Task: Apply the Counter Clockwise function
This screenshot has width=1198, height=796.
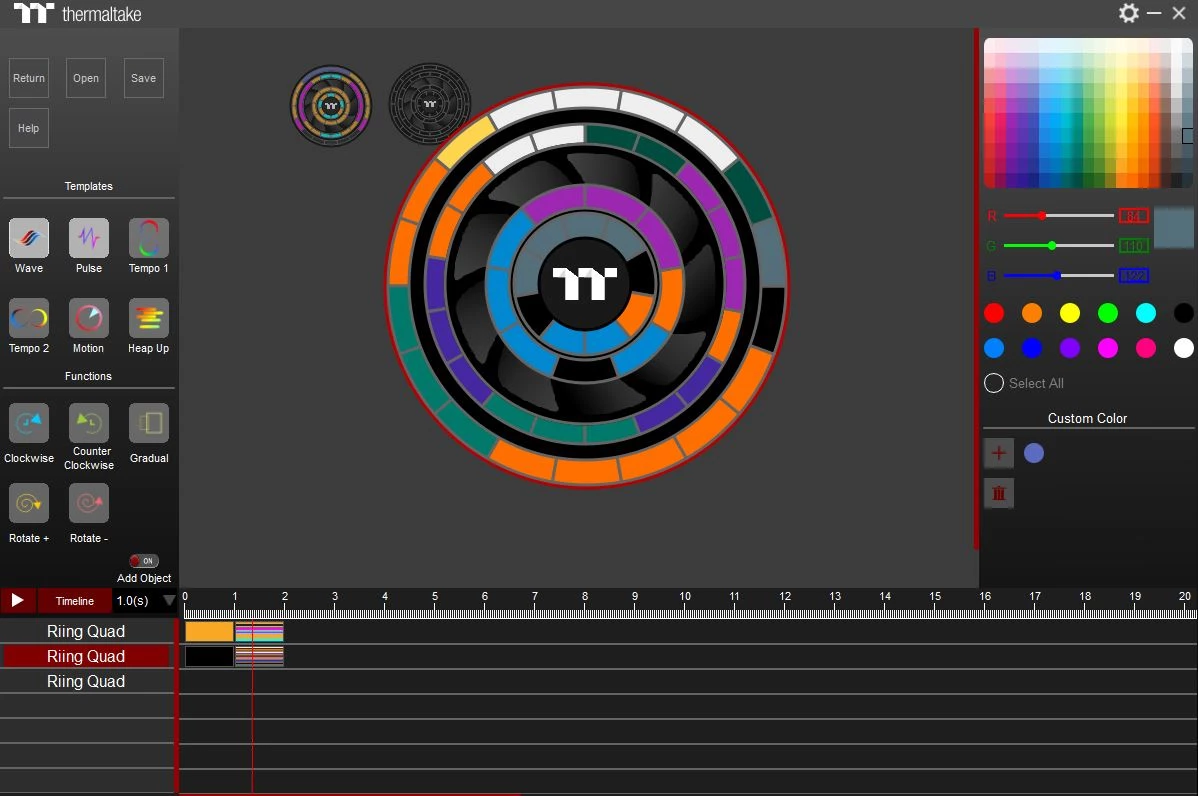Action: 89,422
